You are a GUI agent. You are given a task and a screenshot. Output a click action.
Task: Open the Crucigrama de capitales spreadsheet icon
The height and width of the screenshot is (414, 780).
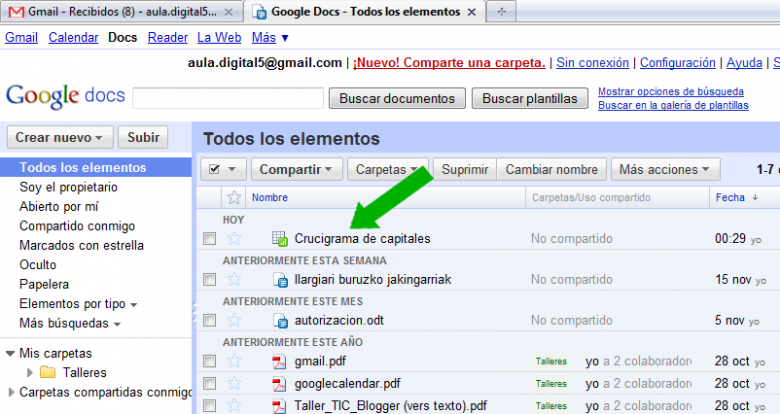pos(280,239)
